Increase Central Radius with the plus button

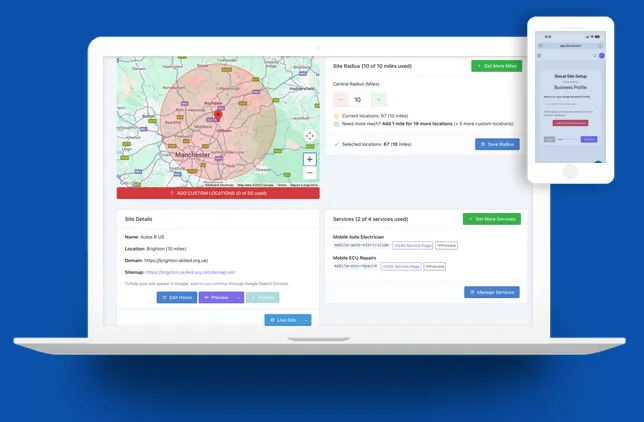click(379, 99)
